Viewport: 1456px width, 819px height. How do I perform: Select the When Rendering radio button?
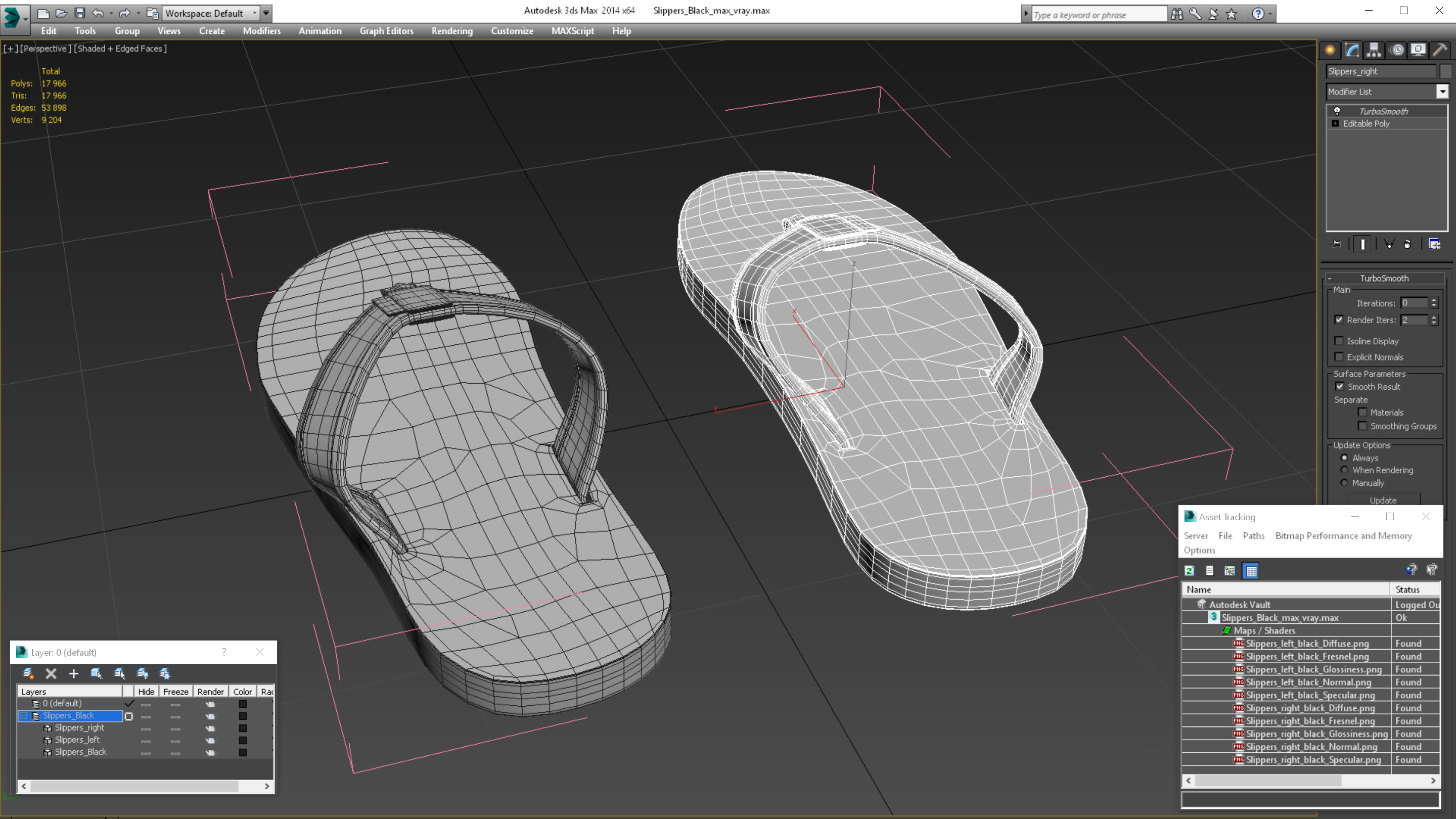point(1344,470)
